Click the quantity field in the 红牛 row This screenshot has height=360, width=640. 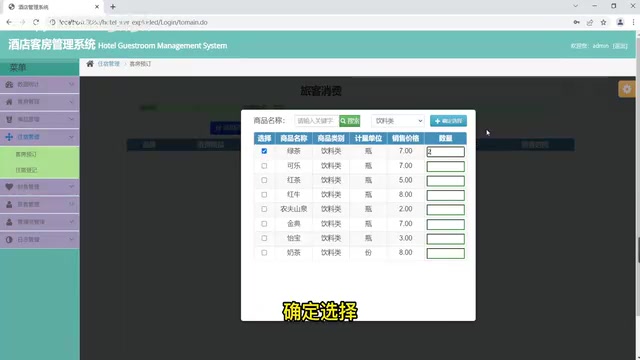click(x=445, y=195)
